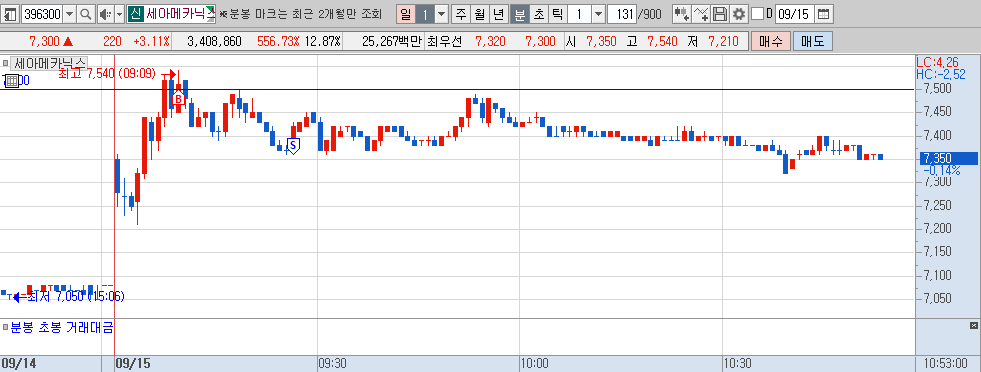Click the green 신 badge icon
981x372 pixels.
[x=135, y=14]
